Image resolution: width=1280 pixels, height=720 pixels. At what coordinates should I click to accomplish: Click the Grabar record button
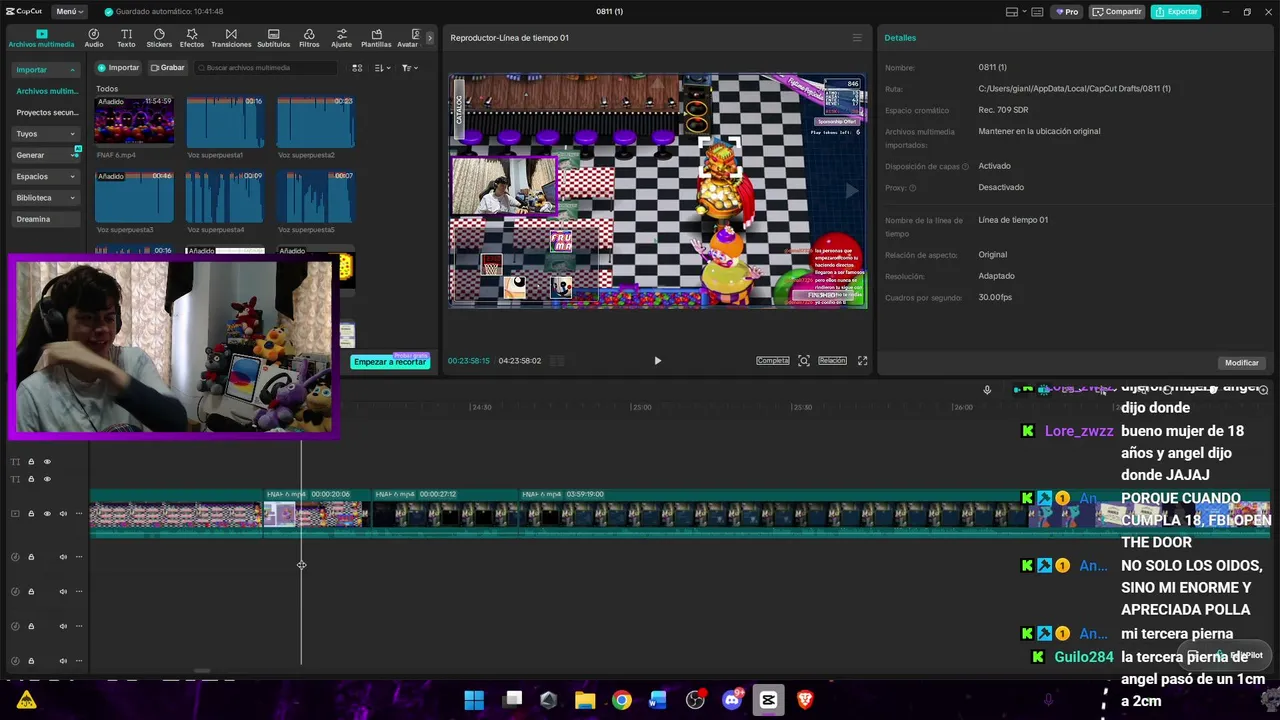pos(168,68)
